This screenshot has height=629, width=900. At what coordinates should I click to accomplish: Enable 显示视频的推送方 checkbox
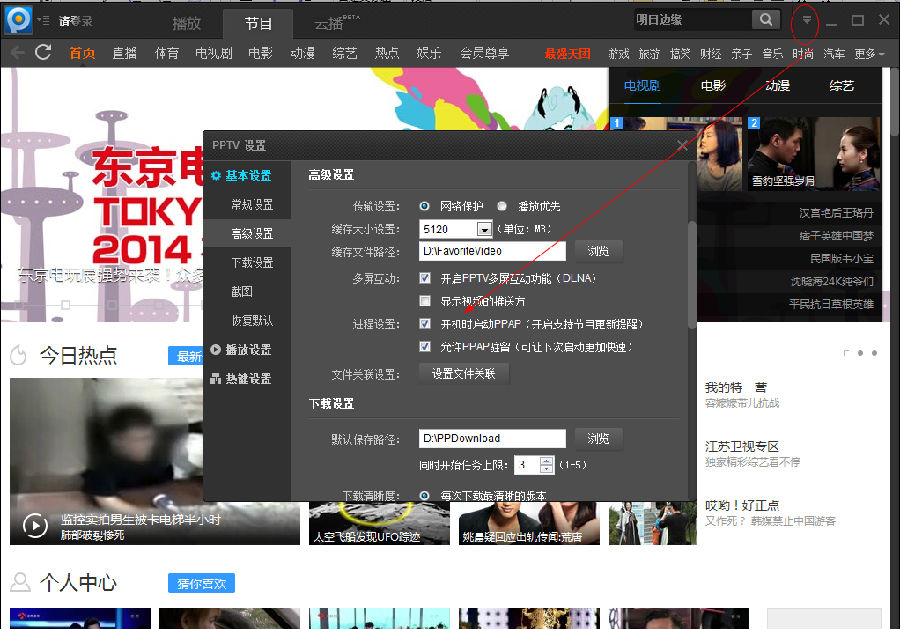click(x=425, y=301)
